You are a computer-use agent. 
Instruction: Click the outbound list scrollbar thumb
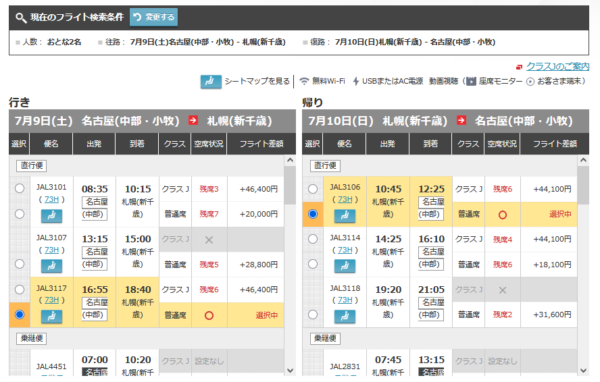pyautogui.click(x=290, y=185)
